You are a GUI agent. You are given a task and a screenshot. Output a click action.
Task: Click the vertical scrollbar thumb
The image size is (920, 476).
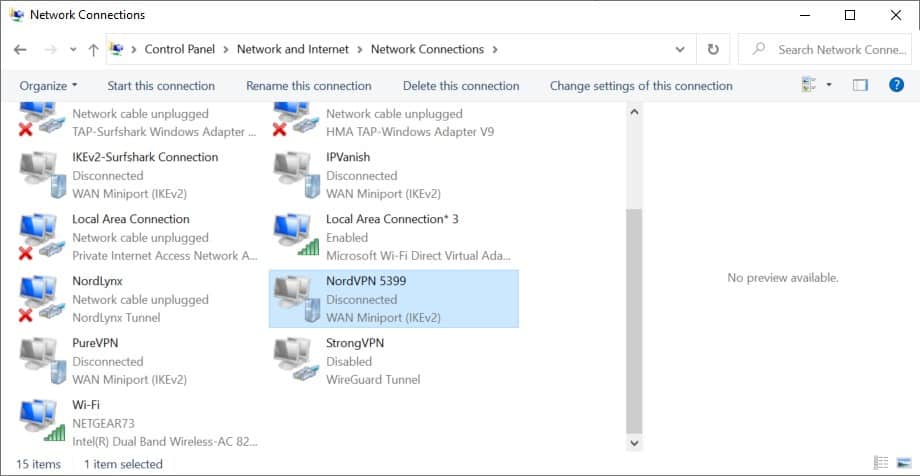click(634, 320)
